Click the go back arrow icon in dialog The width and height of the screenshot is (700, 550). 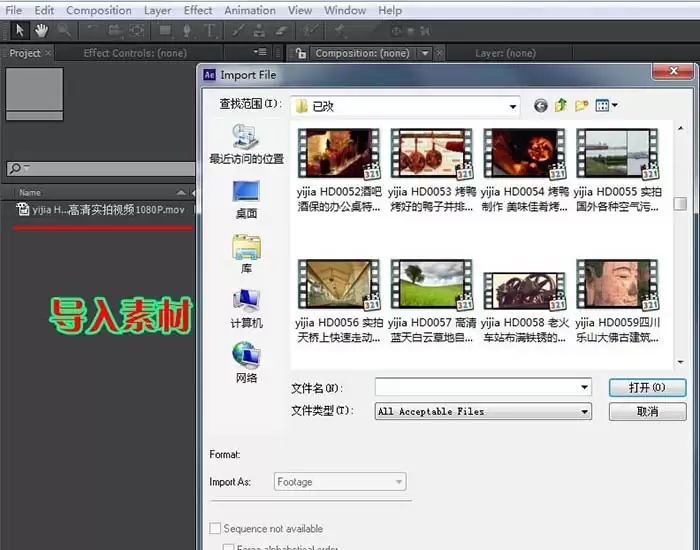pyautogui.click(x=541, y=106)
